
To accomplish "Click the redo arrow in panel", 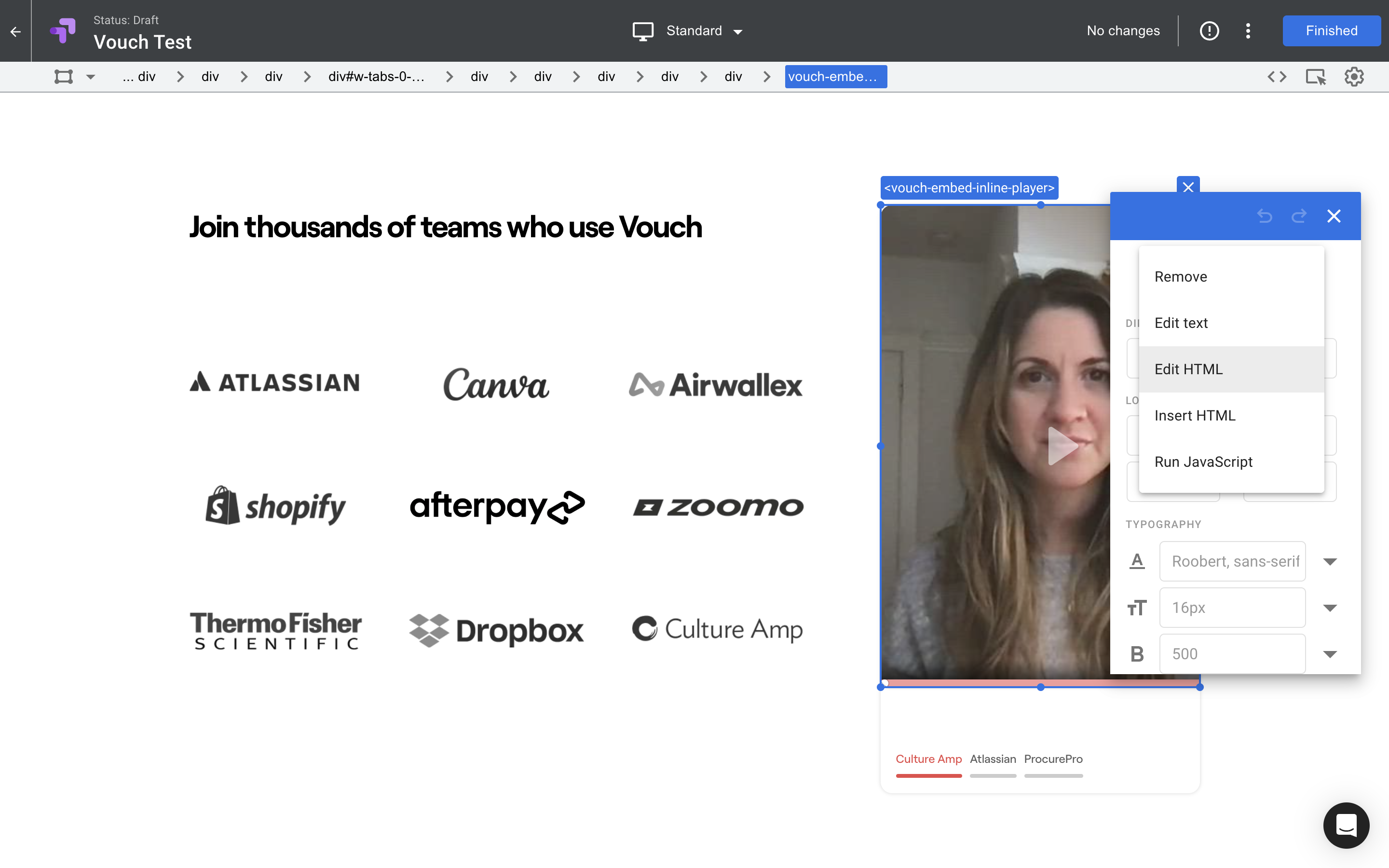I will (1299, 217).
